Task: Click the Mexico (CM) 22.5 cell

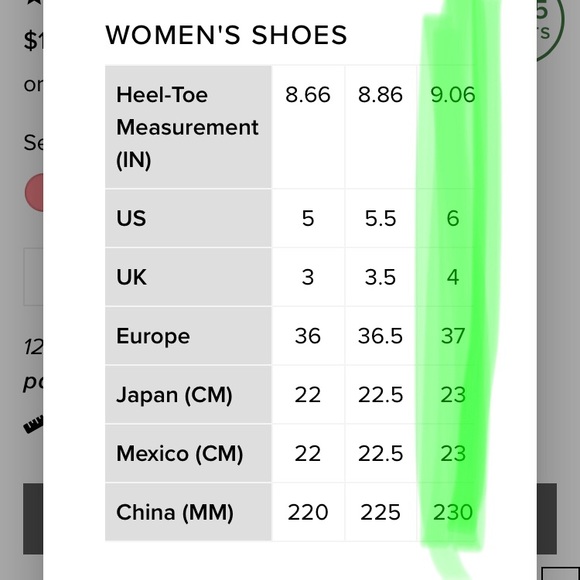Action: tap(381, 453)
